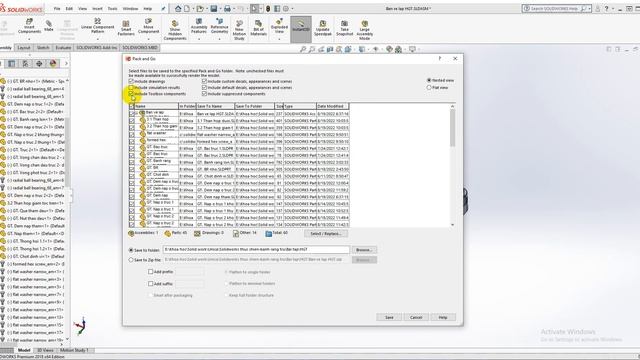Image resolution: width=640 pixels, height=360 pixels.
Task: Switch to the Sketch tab
Action: pos(43,48)
